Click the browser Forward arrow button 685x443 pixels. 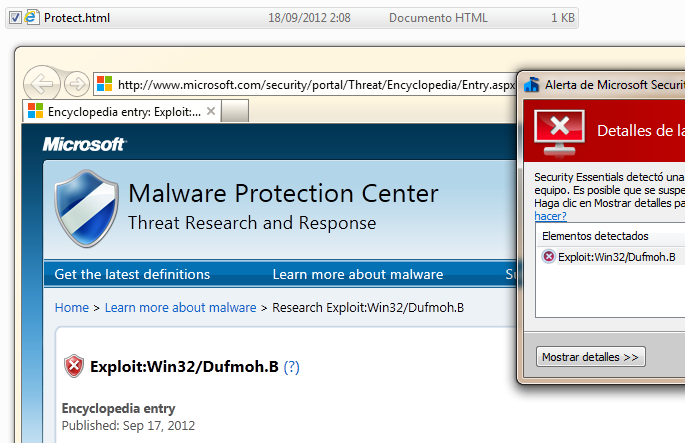click(x=76, y=83)
